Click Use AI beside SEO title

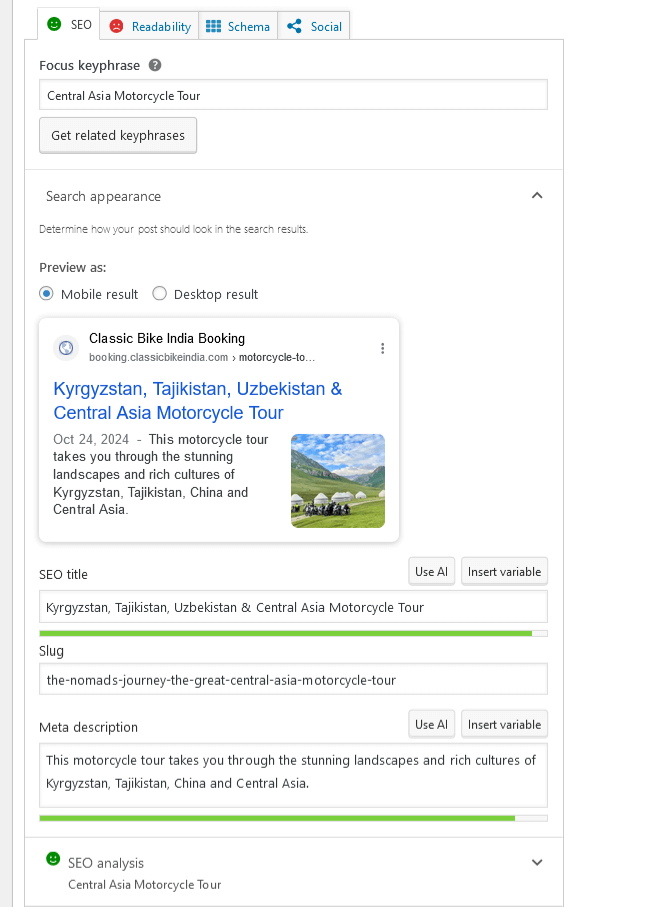(x=432, y=572)
